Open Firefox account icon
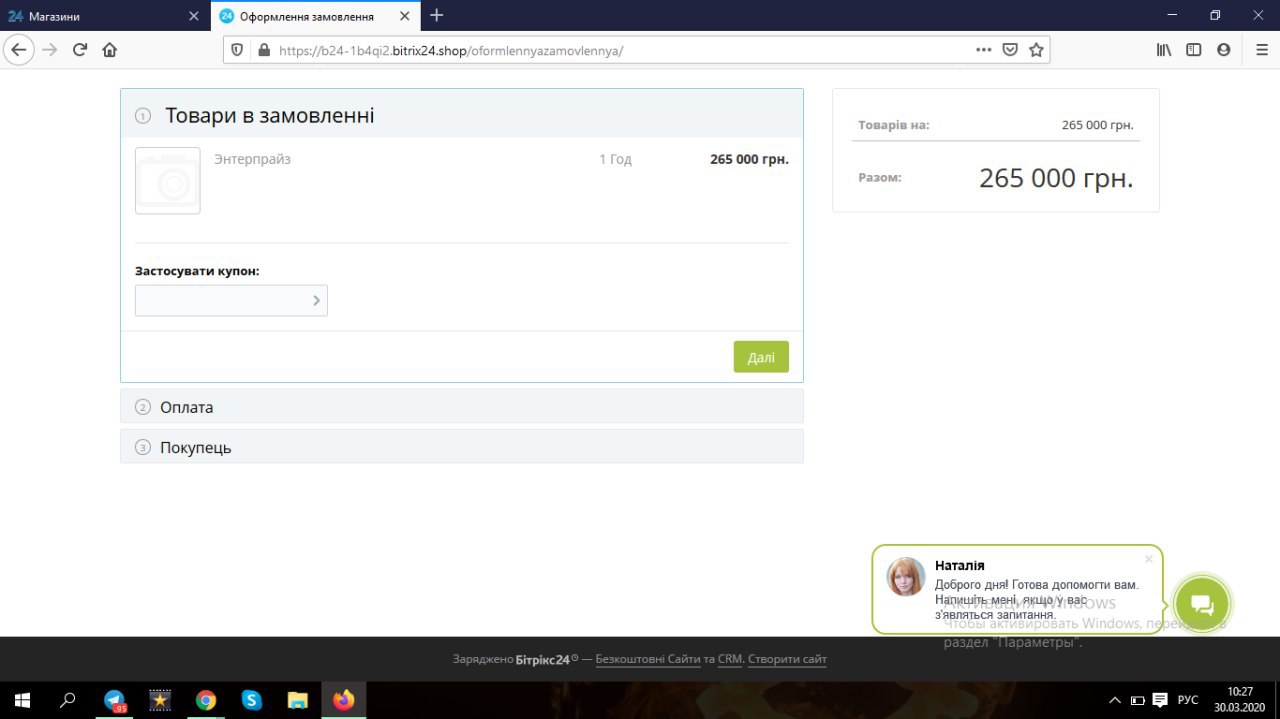The width and height of the screenshot is (1280, 719). click(1223, 50)
